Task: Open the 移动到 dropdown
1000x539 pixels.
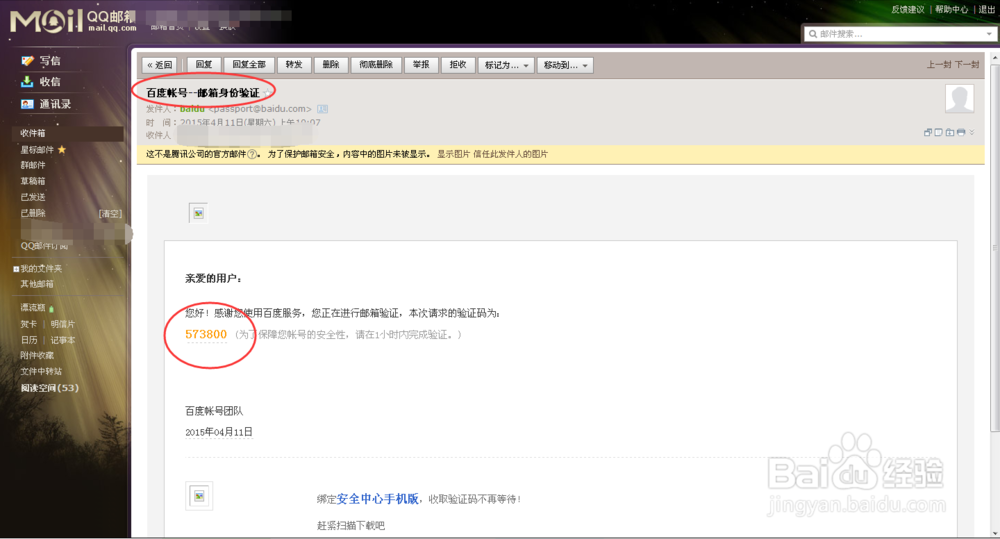Action: (x=566, y=65)
